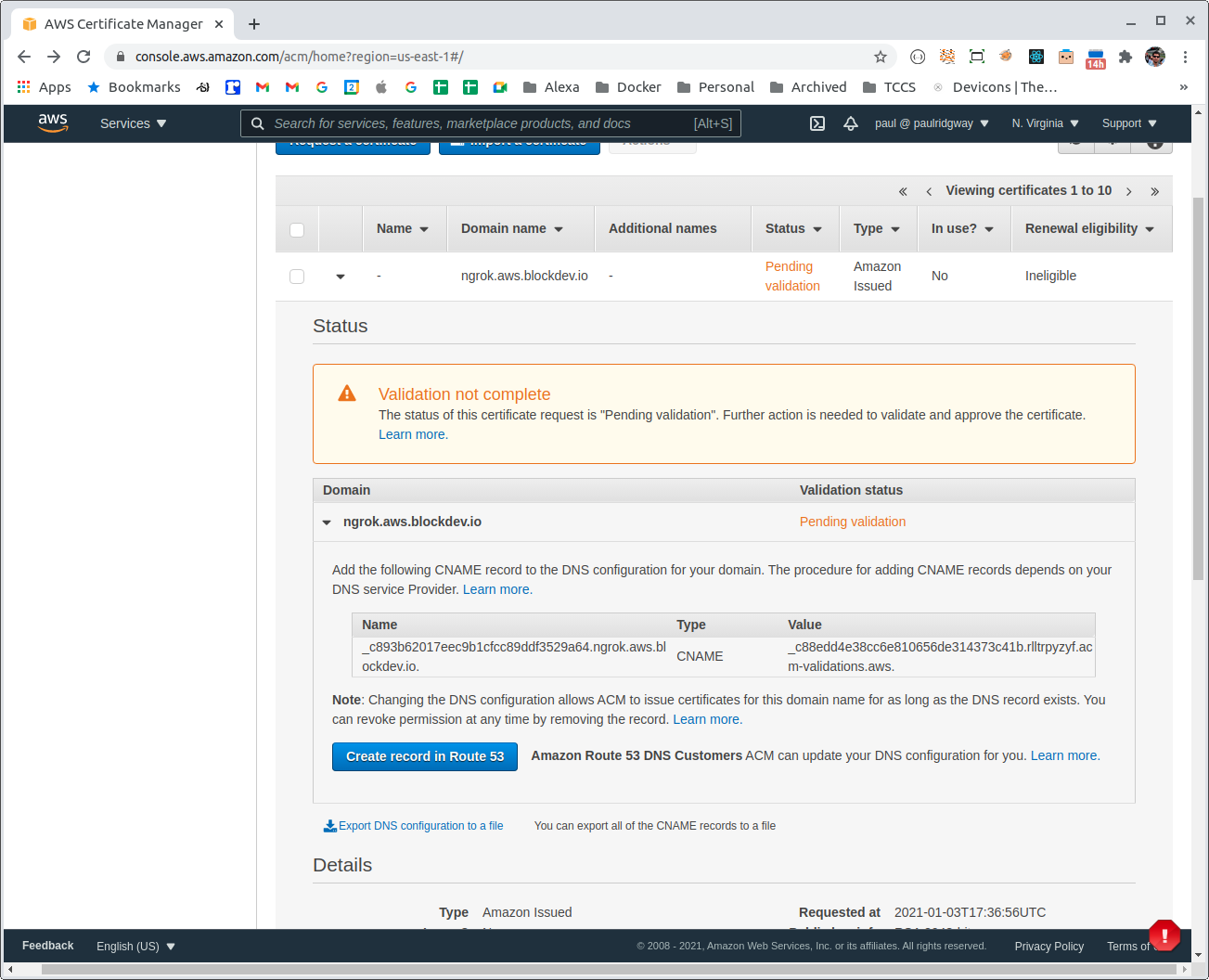Screen dimensions: 1209x980
Task: Open the browser extensions puzzle icon
Action: [1125, 57]
